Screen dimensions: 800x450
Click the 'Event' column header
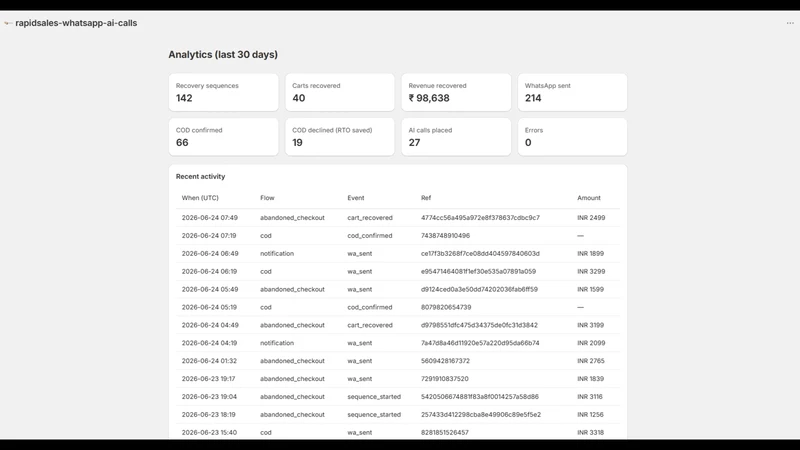[x=356, y=198]
